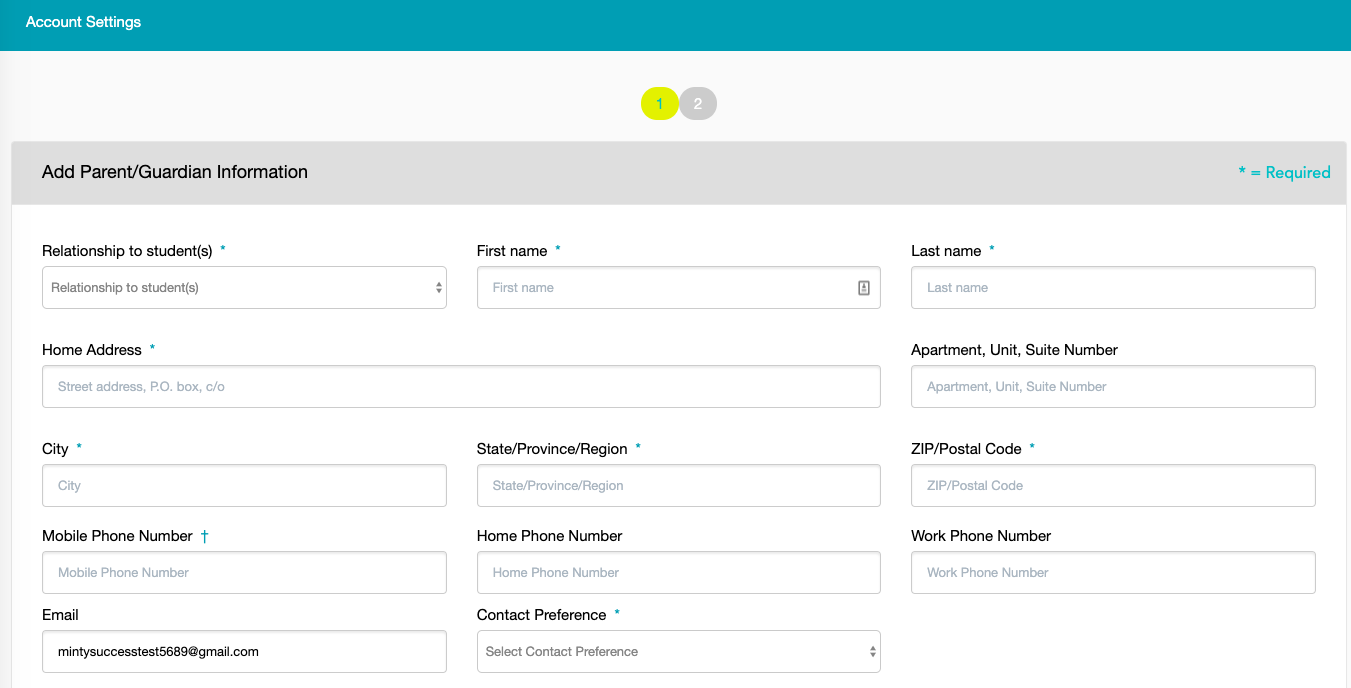Open the Relationship to student(s) dropdown
This screenshot has width=1351, height=688.
pyautogui.click(x=244, y=287)
